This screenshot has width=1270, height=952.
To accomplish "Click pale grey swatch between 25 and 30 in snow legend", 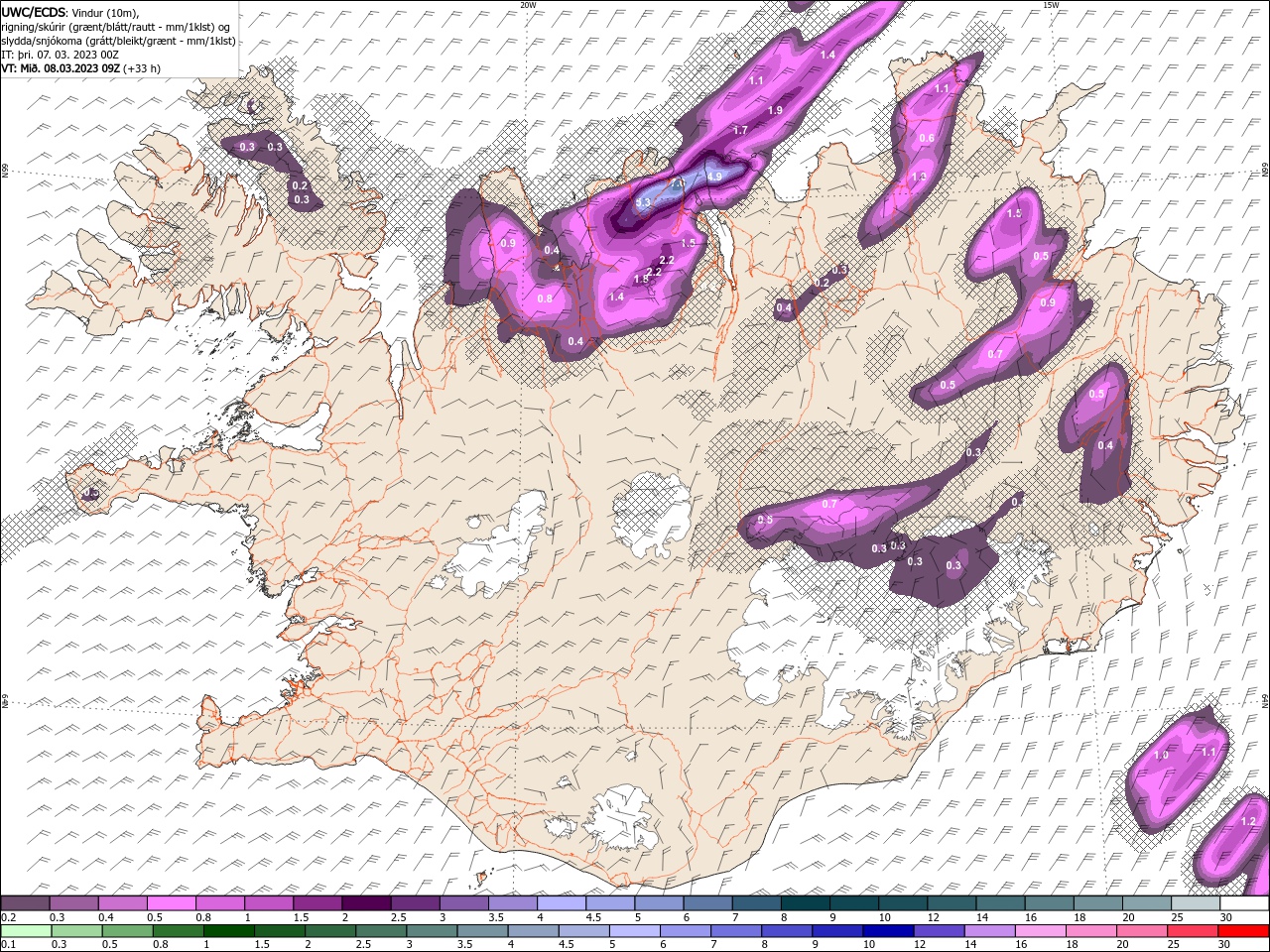I will pyautogui.click(x=1198, y=903).
